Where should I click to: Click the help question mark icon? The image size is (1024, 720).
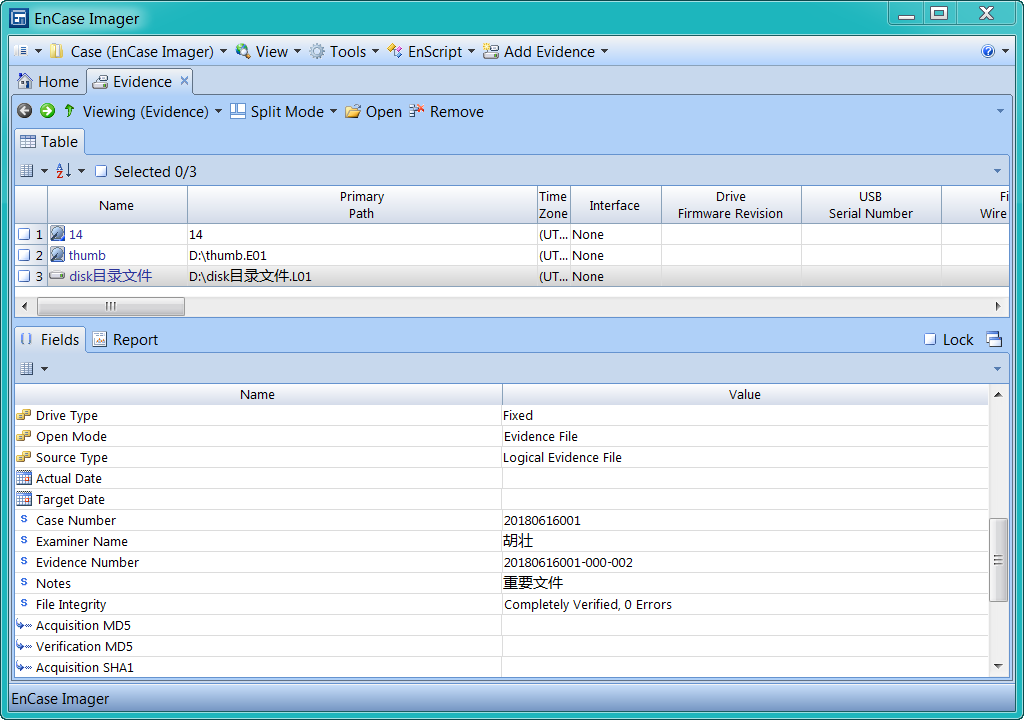tap(987, 52)
